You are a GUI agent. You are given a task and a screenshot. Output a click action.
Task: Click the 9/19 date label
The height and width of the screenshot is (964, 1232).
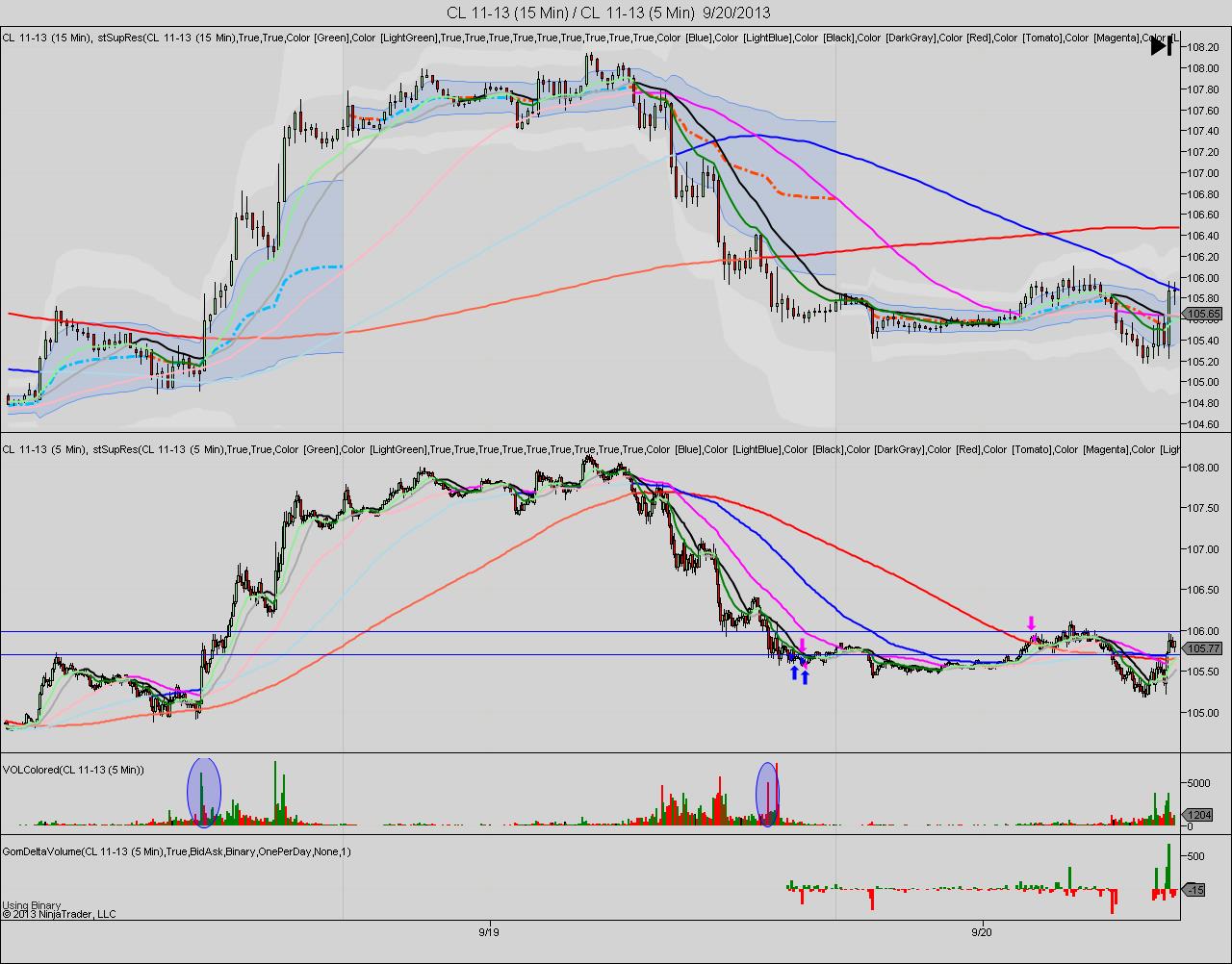click(489, 932)
